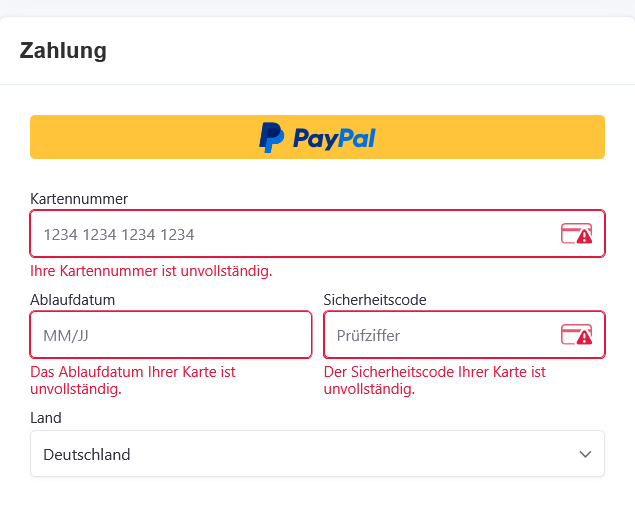Expand the Land dropdown chevron arrow
This screenshot has width=635, height=507.
coord(586,455)
